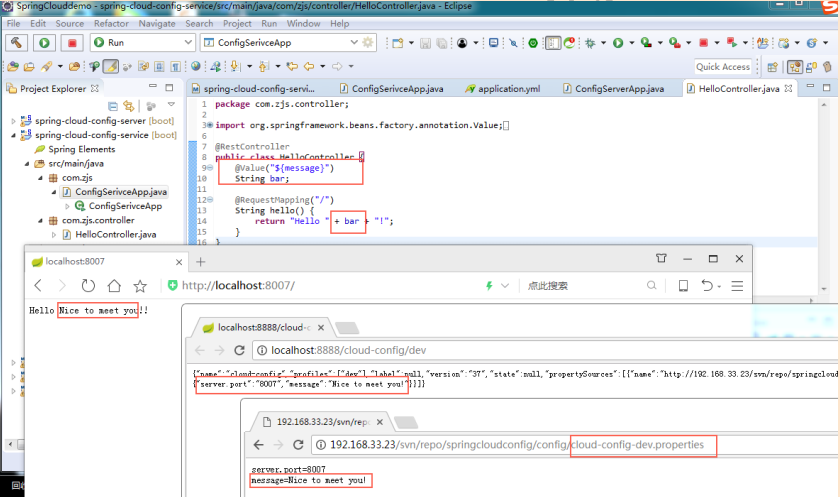Toggle Mark Occurrences highlighter icon
The image size is (840, 497).
pyautogui.click(x=110, y=66)
